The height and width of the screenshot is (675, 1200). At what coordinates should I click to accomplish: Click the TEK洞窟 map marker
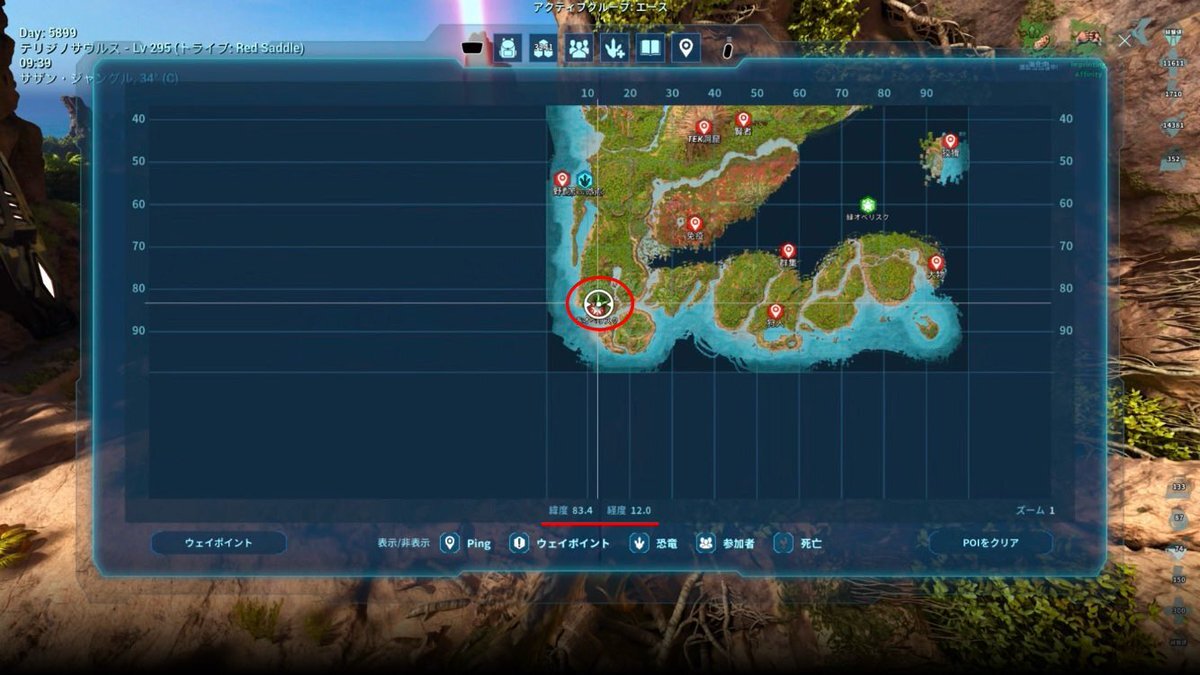(704, 128)
